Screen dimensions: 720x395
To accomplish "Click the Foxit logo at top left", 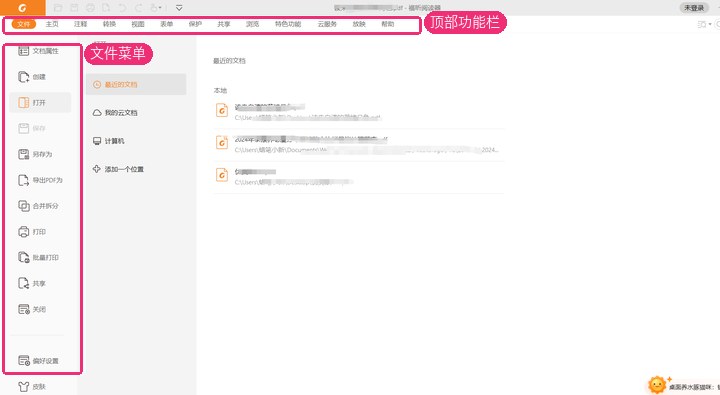I will [x=22, y=8].
